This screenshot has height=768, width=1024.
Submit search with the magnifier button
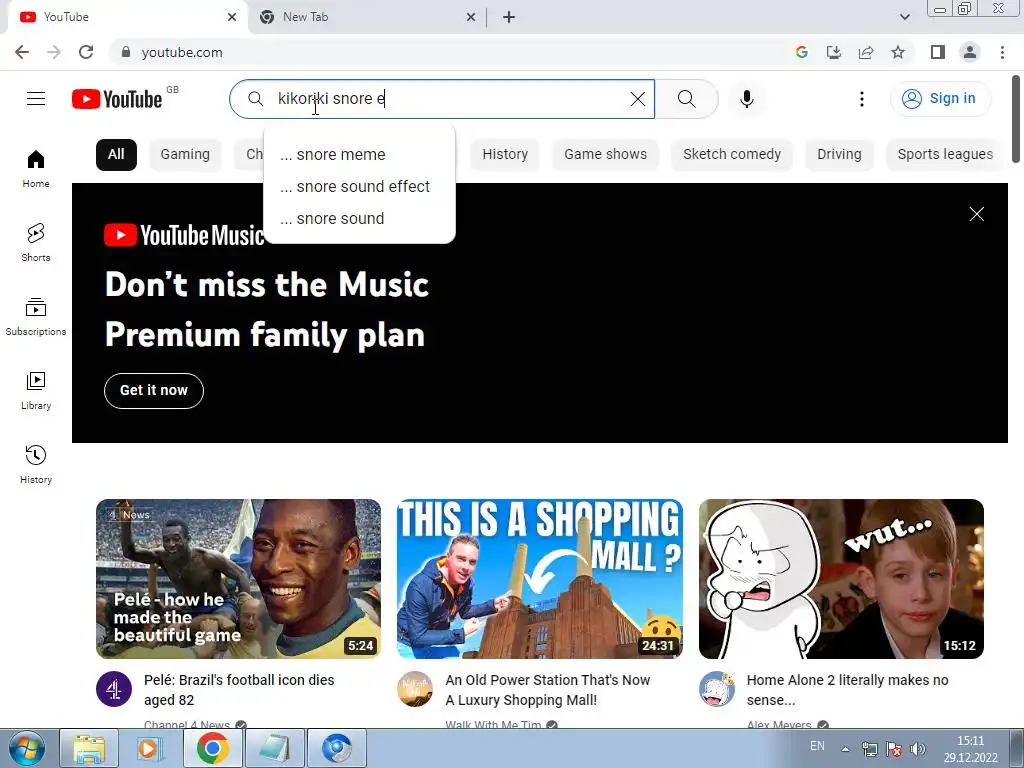click(686, 99)
